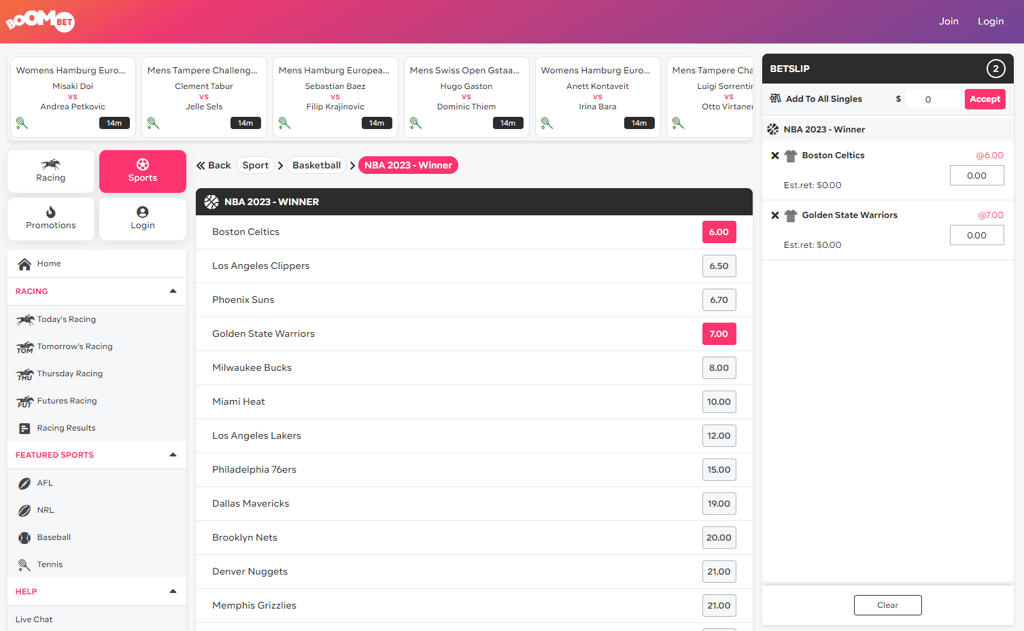1024x631 pixels.
Task: Clear the betslip
Action: pyautogui.click(x=888, y=605)
